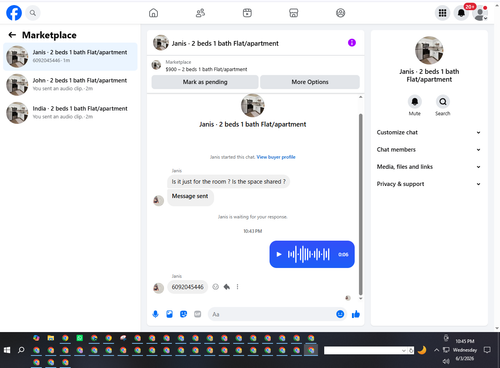Expand Customize chat section
Image resolution: width=500 pixels, height=368 pixels.
(429, 132)
